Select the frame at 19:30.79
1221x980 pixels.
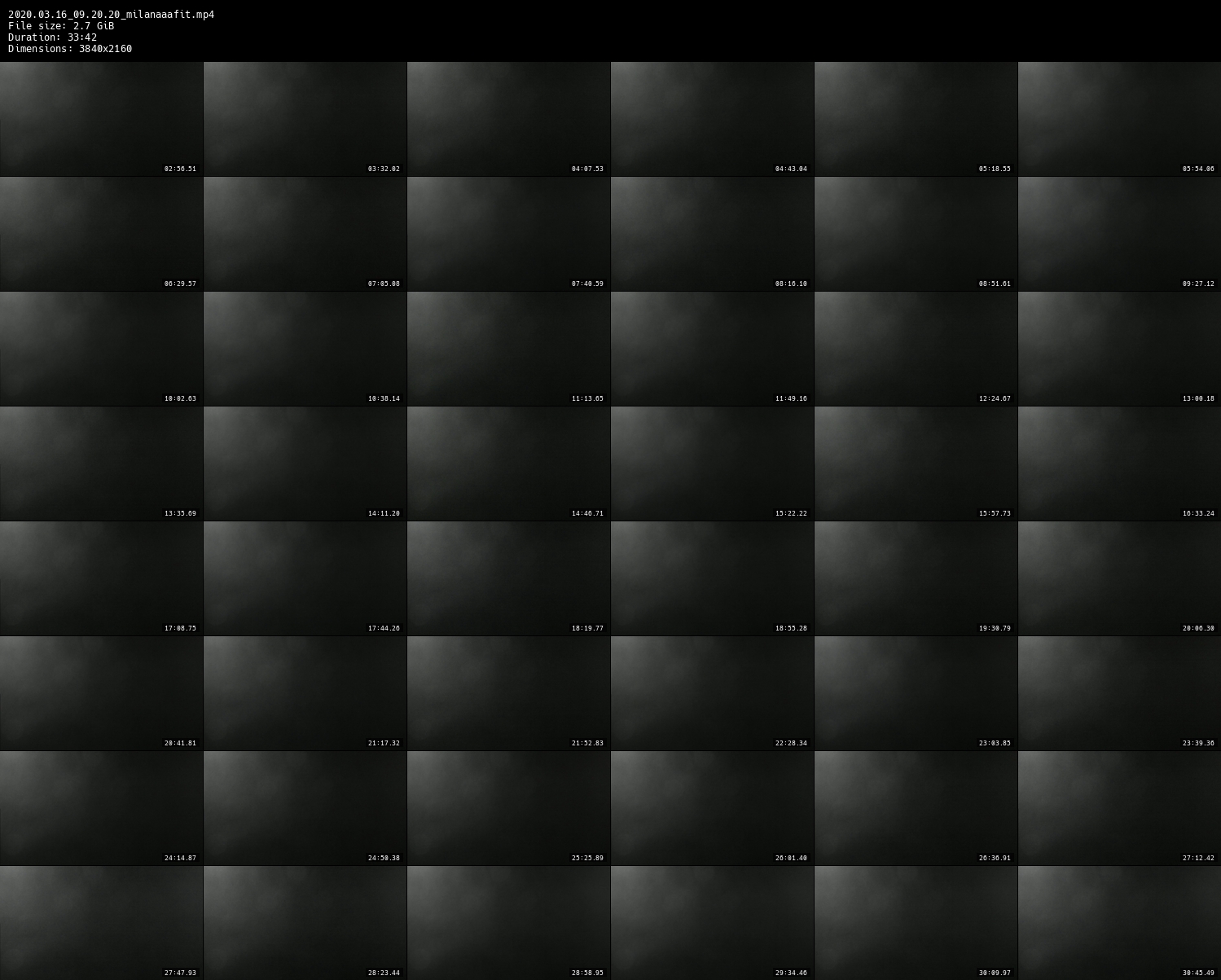coord(916,578)
